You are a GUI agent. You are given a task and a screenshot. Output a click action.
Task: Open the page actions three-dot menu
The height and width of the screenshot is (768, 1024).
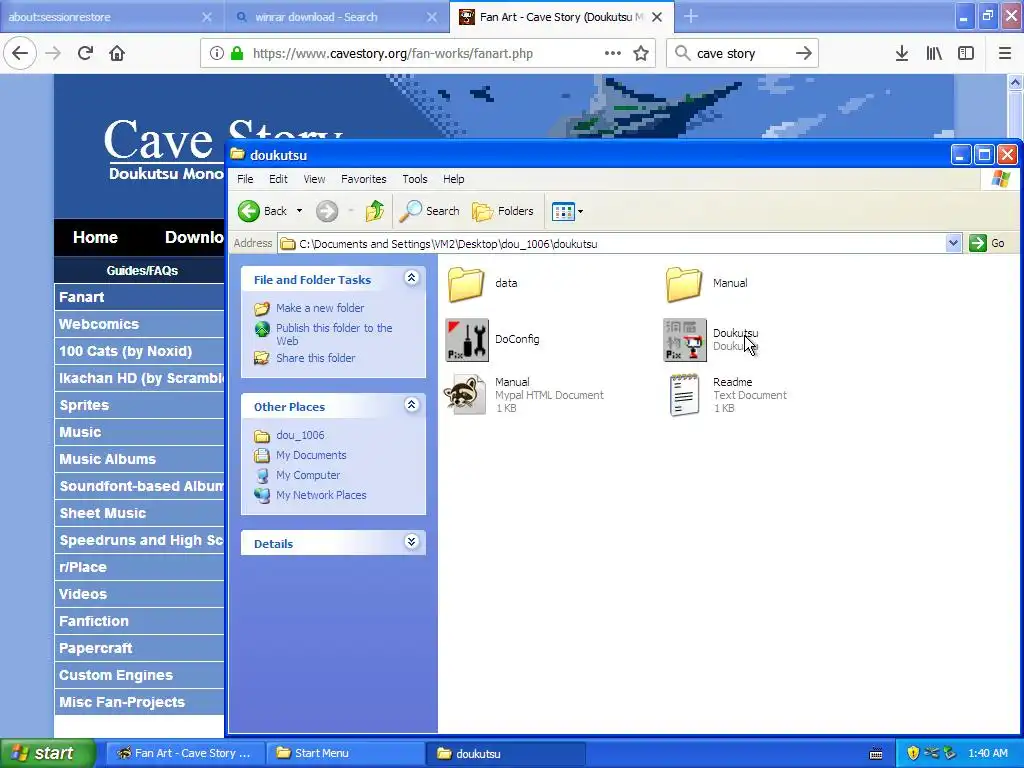click(613, 53)
